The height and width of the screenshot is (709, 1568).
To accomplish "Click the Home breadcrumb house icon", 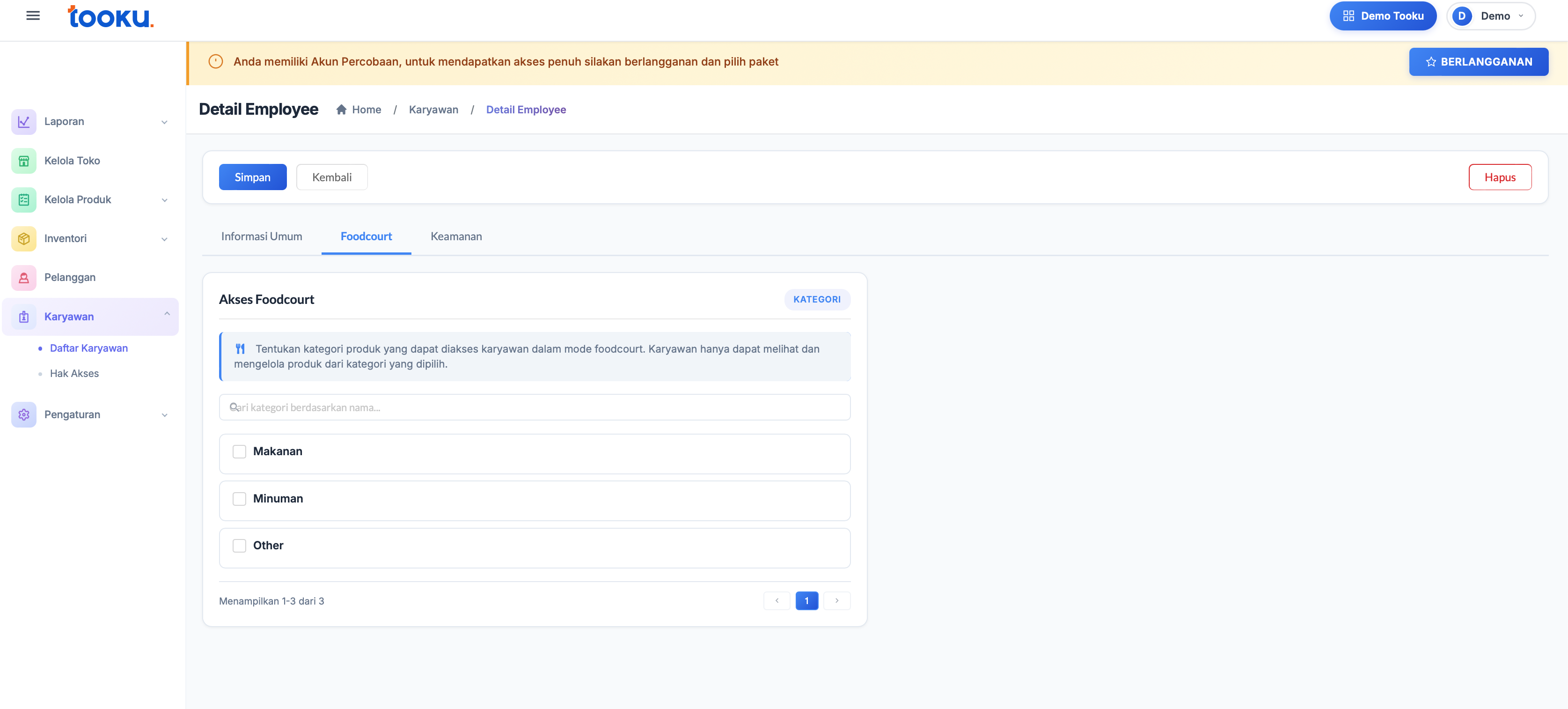I will click(342, 110).
